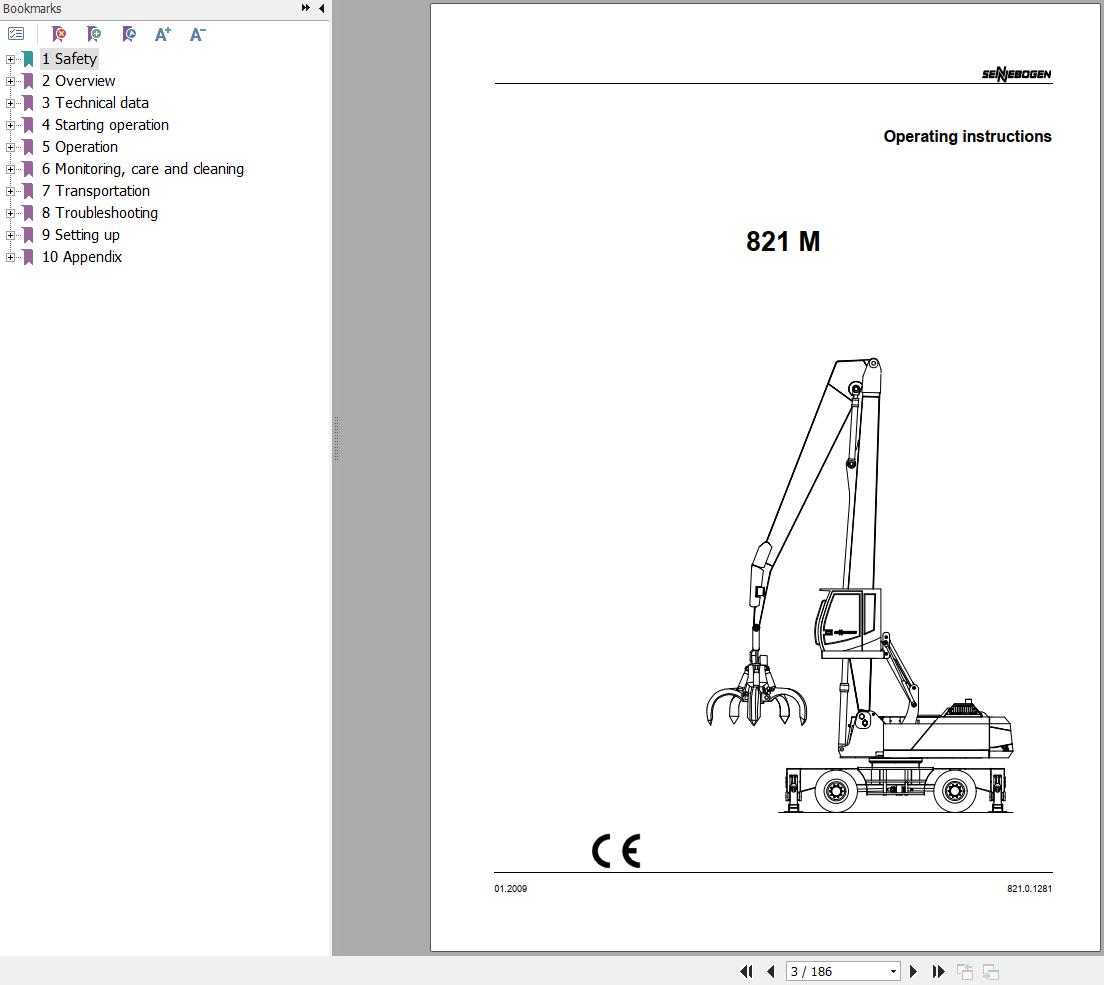Open the 5 Operation bookmark
Image resolution: width=1104 pixels, height=985 pixels.
(80, 146)
